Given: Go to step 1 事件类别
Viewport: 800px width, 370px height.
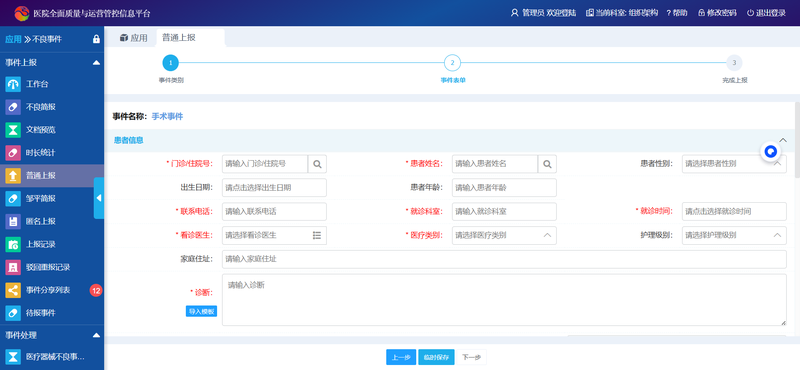Looking at the screenshot, I should tap(170, 63).
